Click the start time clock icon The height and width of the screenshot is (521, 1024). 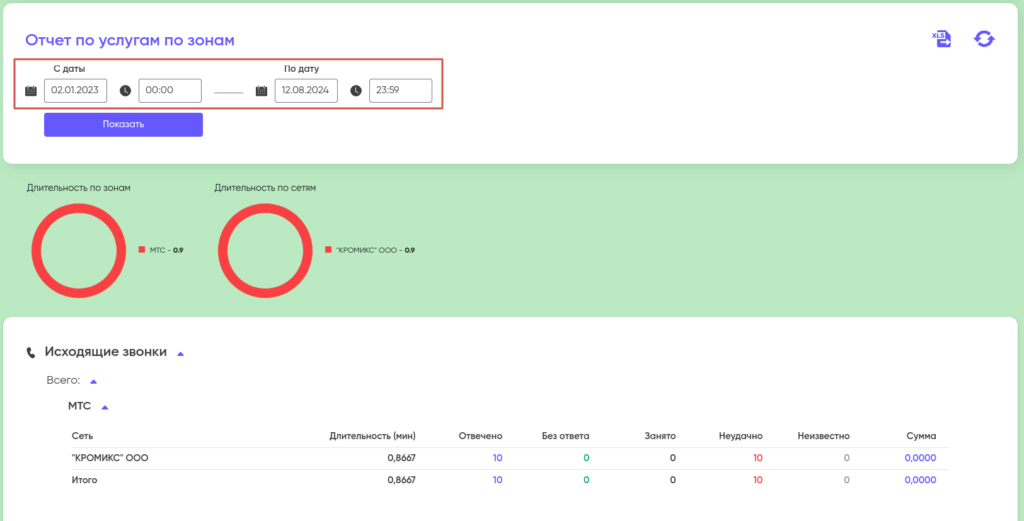[125, 91]
